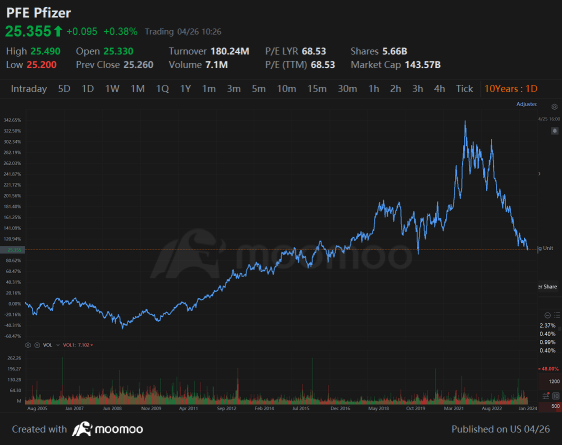Click the Open value 25.330
This screenshot has height=445, width=562.
(118, 51)
